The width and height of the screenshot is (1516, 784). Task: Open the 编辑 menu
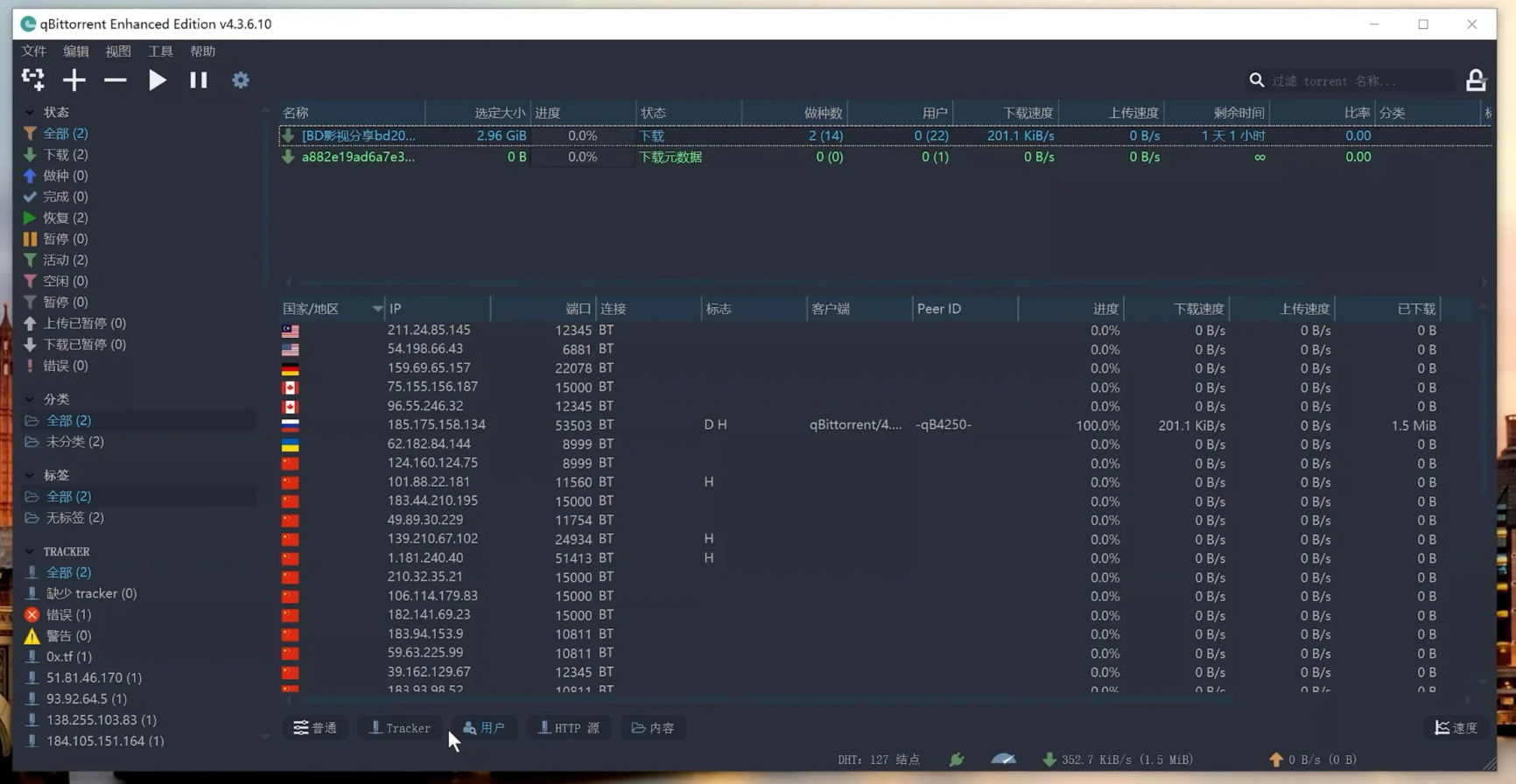point(76,51)
